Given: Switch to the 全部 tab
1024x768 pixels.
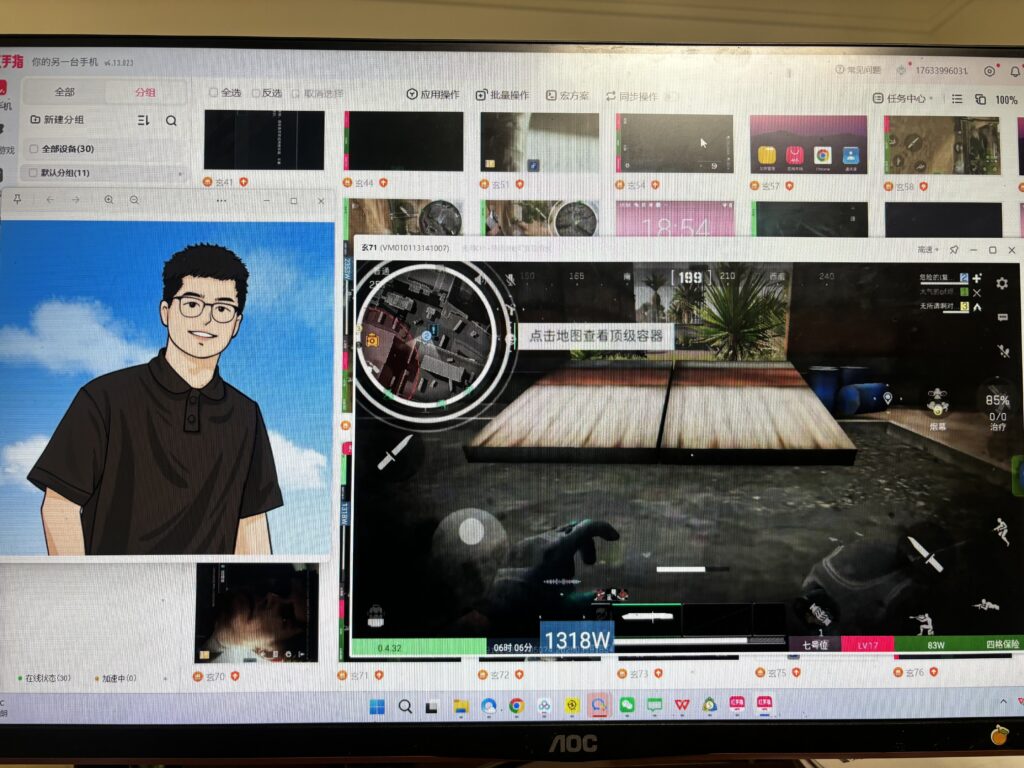Looking at the screenshot, I should [64, 93].
